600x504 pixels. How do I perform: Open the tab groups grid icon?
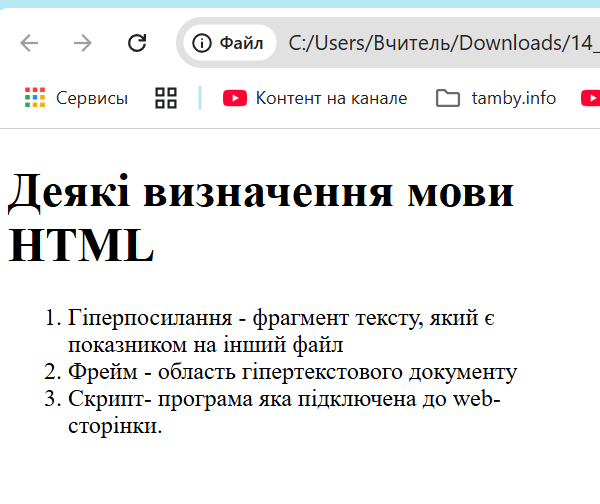coord(166,97)
